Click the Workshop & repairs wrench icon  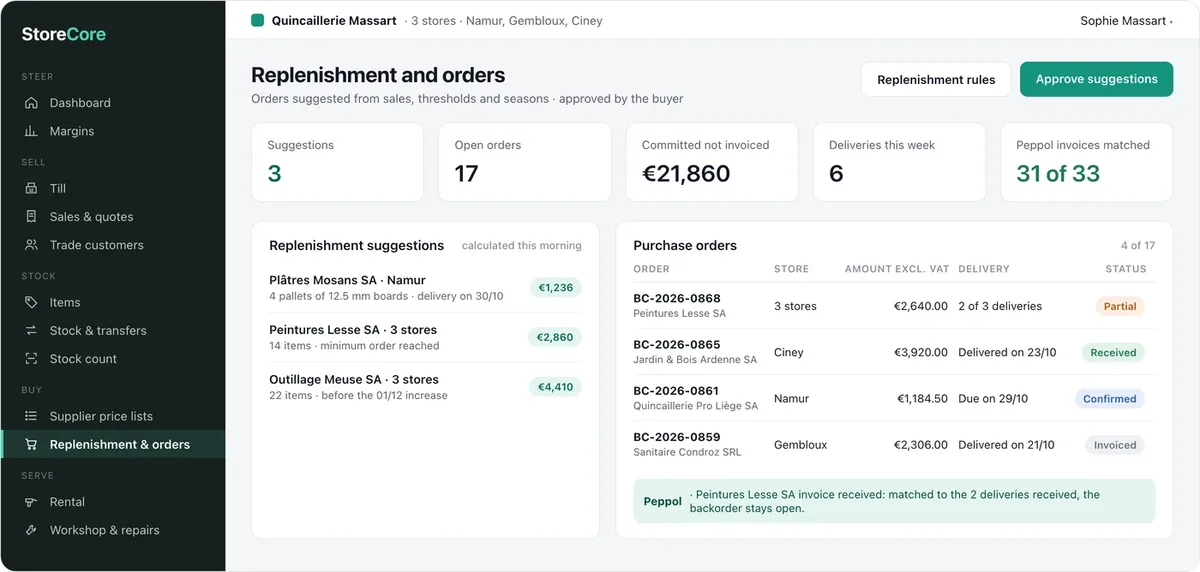[31, 530]
